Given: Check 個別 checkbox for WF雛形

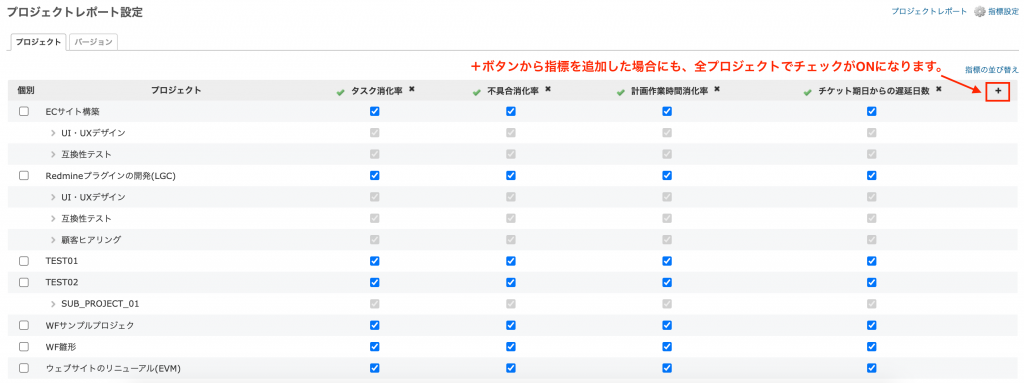Looking at the screenshot, I should [24, 346].
